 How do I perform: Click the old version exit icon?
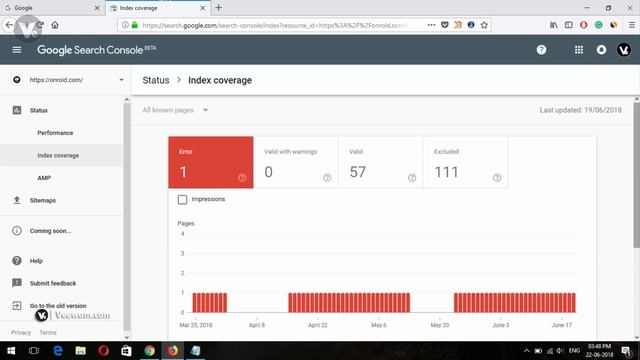17,305
